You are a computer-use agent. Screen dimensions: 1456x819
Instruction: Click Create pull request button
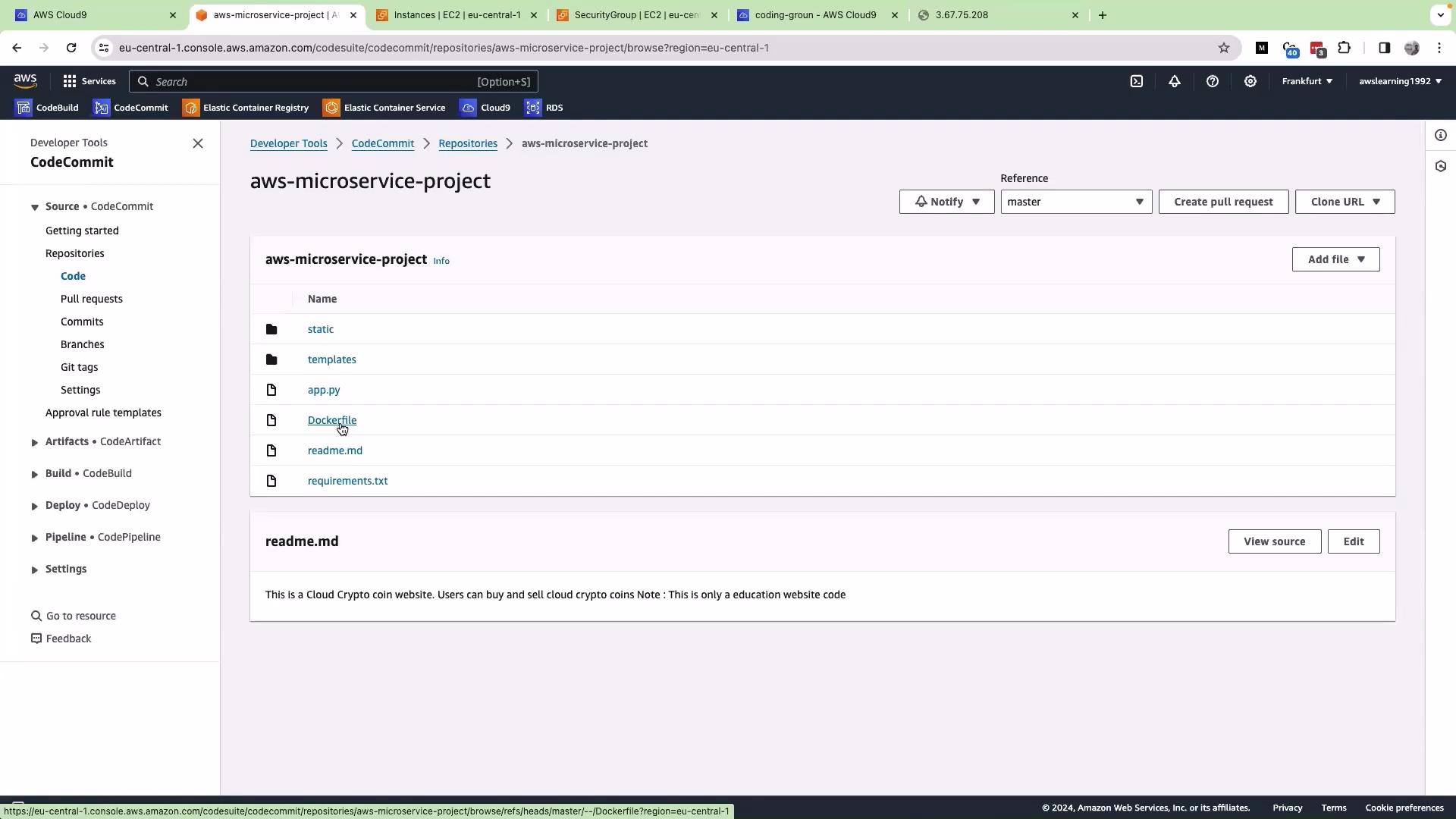point(1223,202)
